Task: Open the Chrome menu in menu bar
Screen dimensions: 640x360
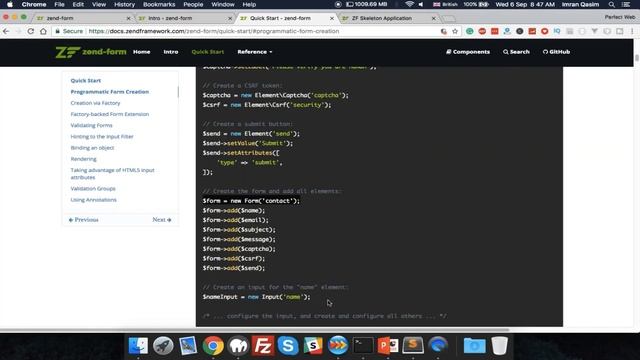Action: (x=34, y=4)
